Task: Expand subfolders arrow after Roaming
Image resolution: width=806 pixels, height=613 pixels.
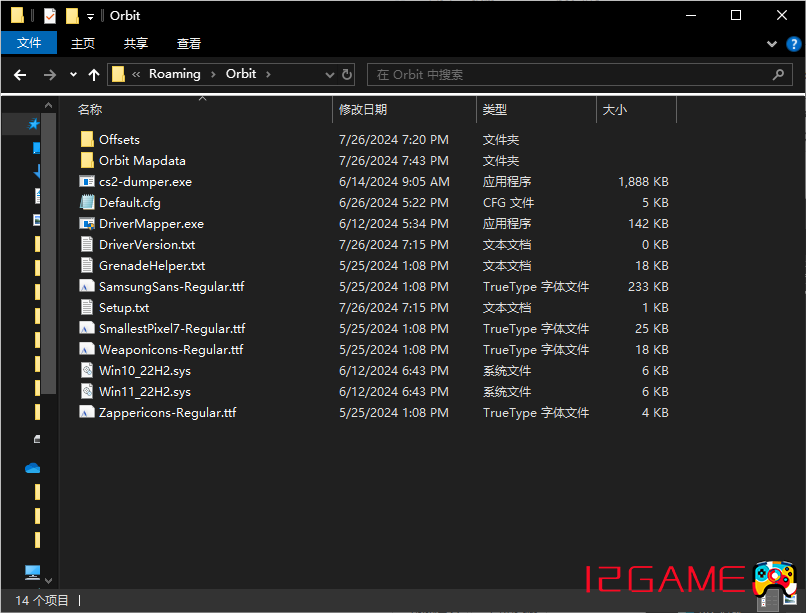Action: (x=213, y=75)
